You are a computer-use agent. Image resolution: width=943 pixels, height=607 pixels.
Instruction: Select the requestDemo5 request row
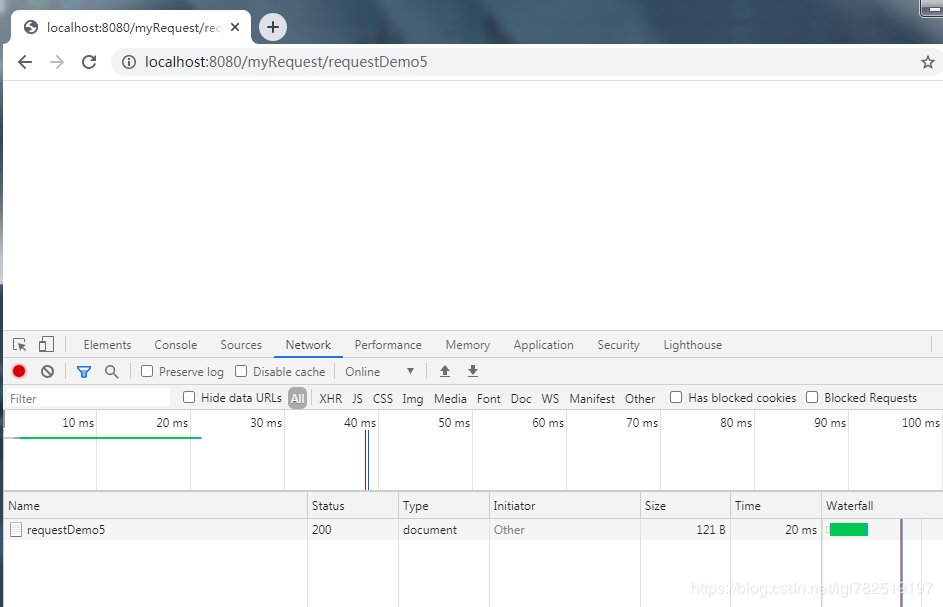[x=66, y=530]
